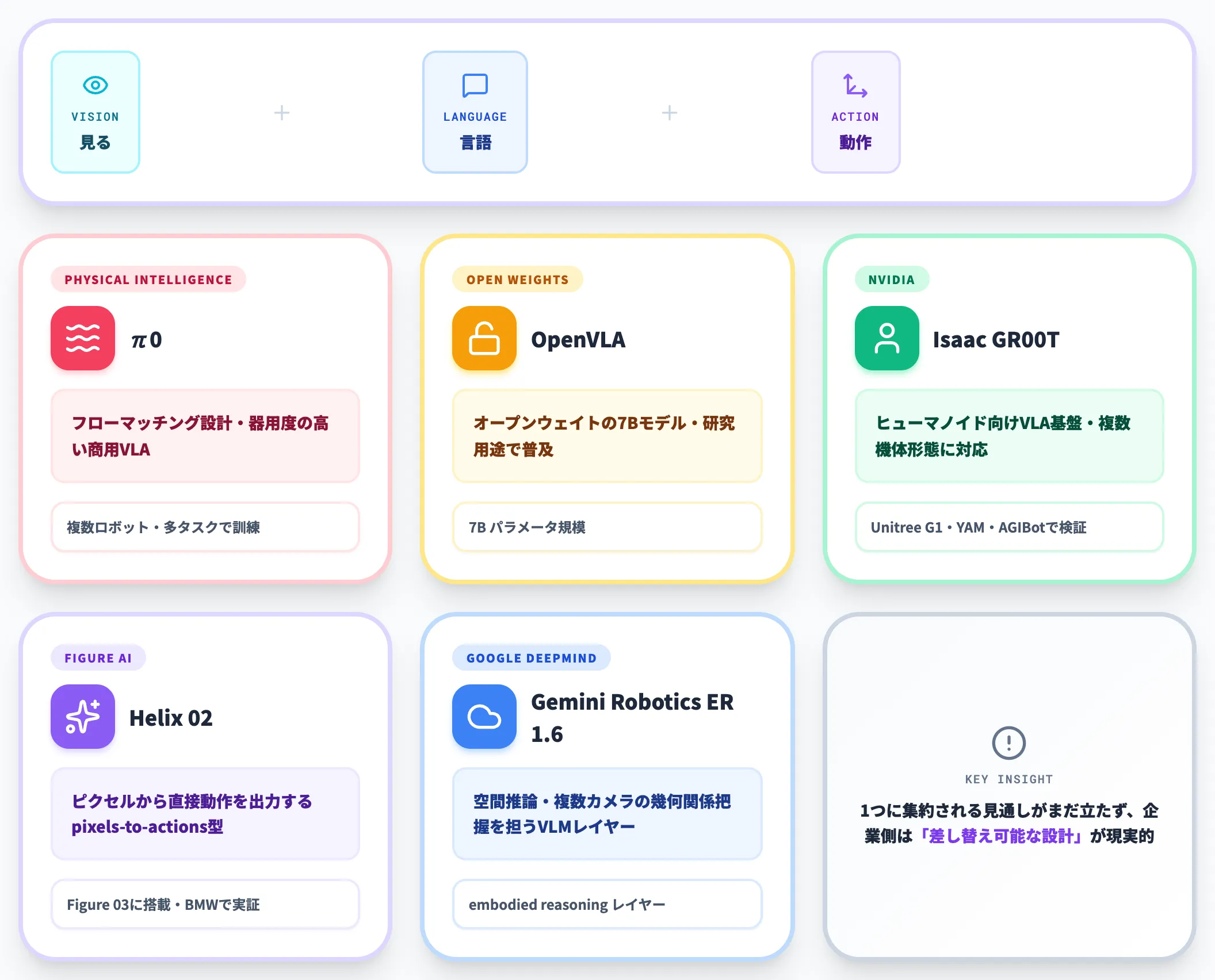Click the green person icon for Isaac GR00T
1215x980 pixels.
tap(887, 338)
